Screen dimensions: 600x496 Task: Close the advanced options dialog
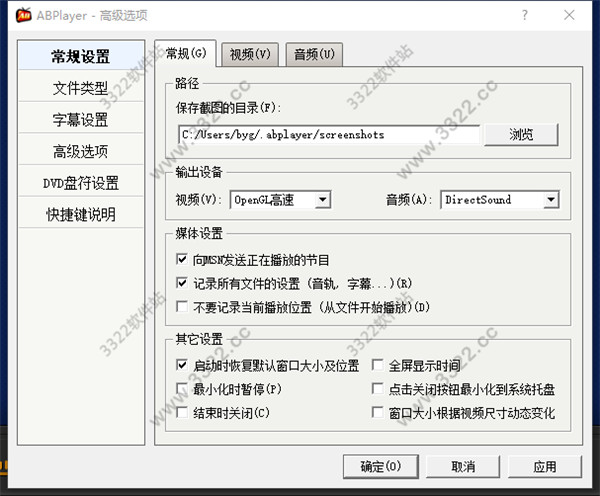(569, 15)
